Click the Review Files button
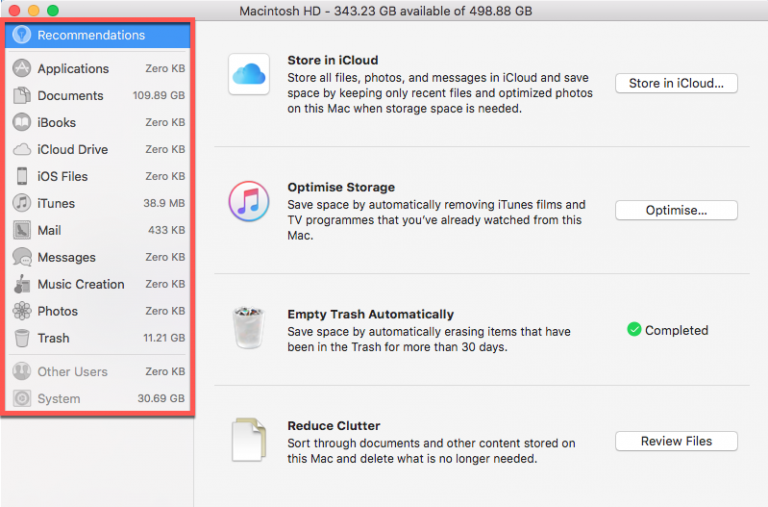 (x=676, y=441)
